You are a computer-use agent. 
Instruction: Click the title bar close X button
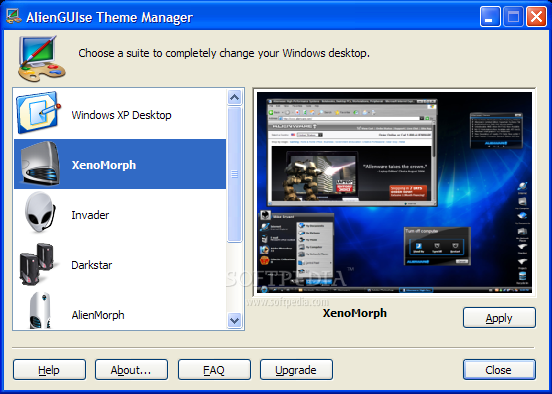(536, 17)
